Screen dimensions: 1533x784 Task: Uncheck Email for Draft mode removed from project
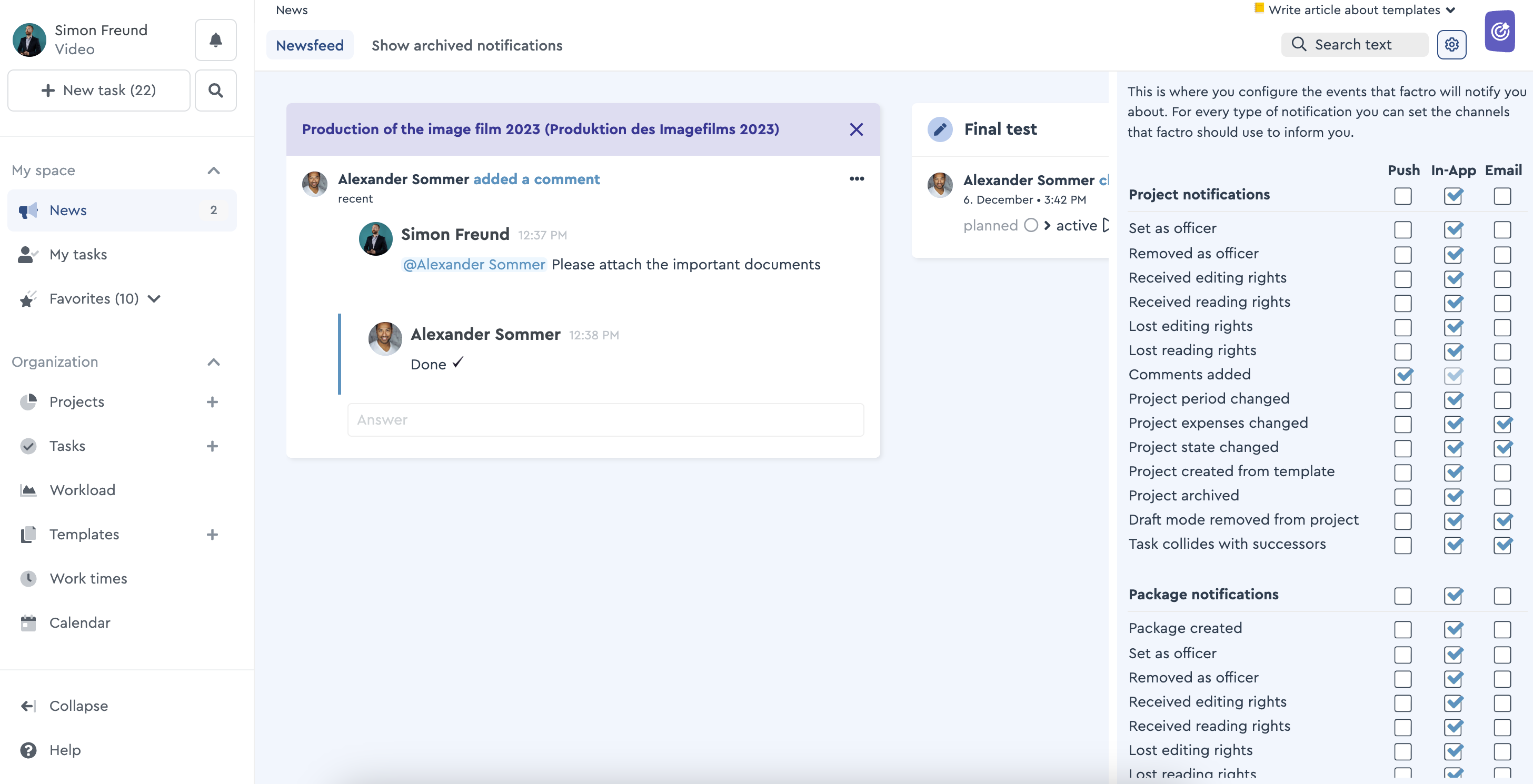pos(1502,520)
